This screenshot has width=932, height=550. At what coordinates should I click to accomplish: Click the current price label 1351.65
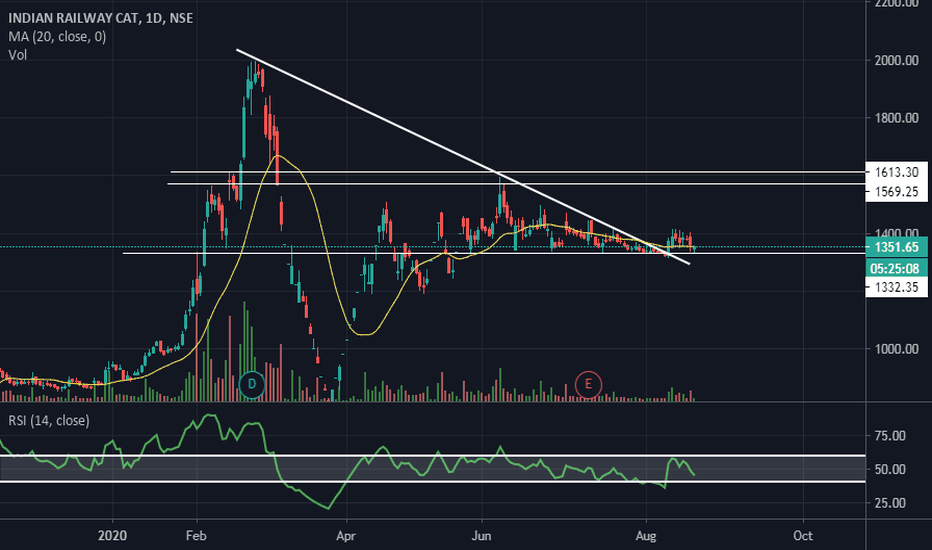point(896,247)
